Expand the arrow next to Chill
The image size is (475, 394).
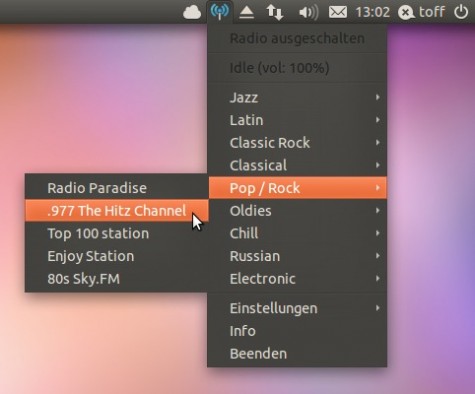tap(378, 233)
